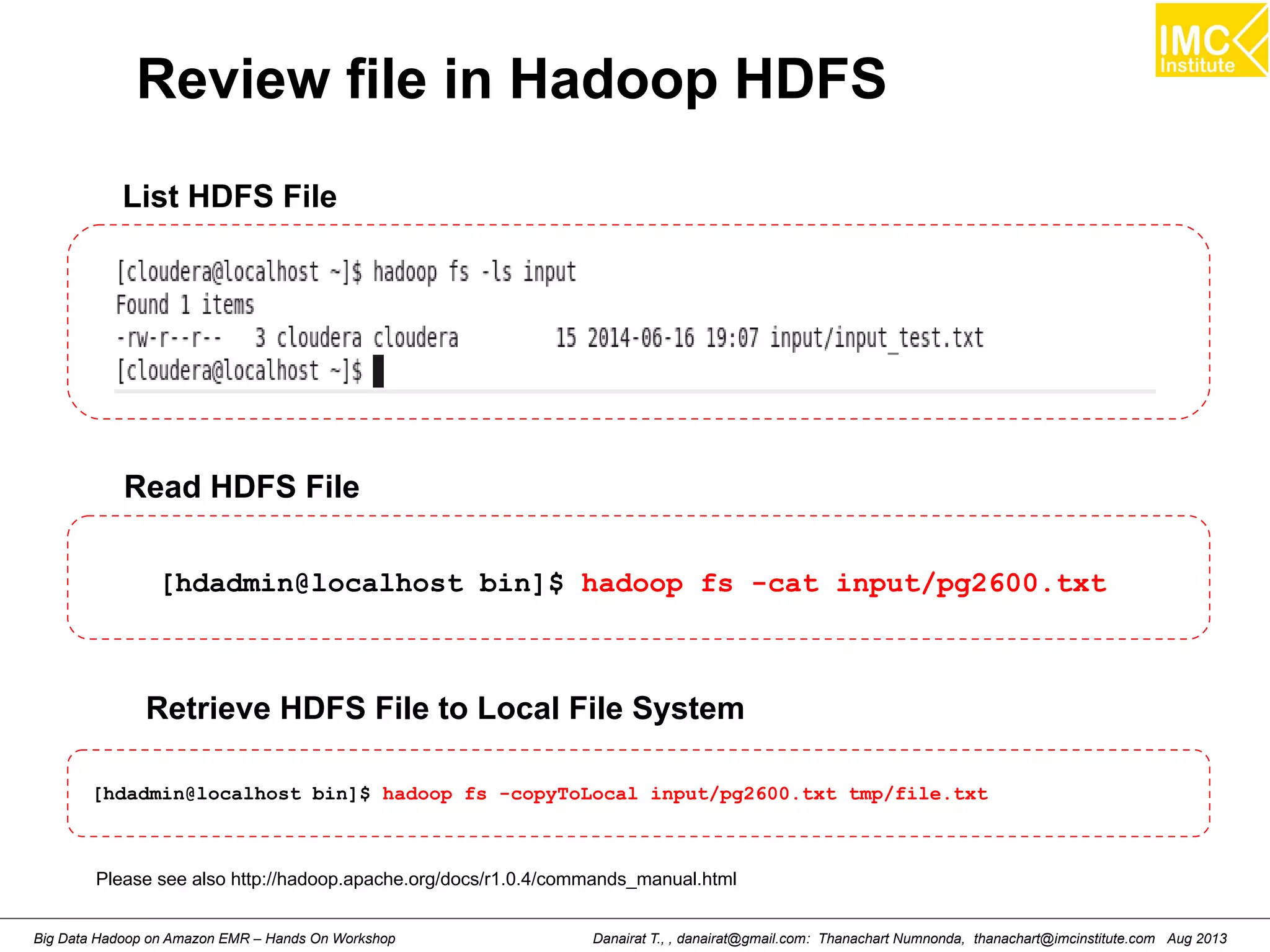Click the 'Review file in Hadoop HDFS' title
Screen dimensions: 1270x952
pos(512,79)
